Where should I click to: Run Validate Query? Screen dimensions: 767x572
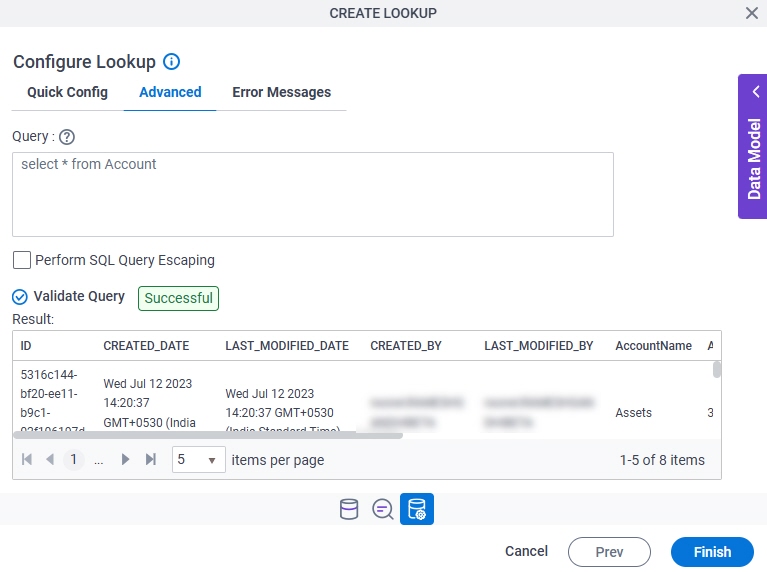[79, 297]
